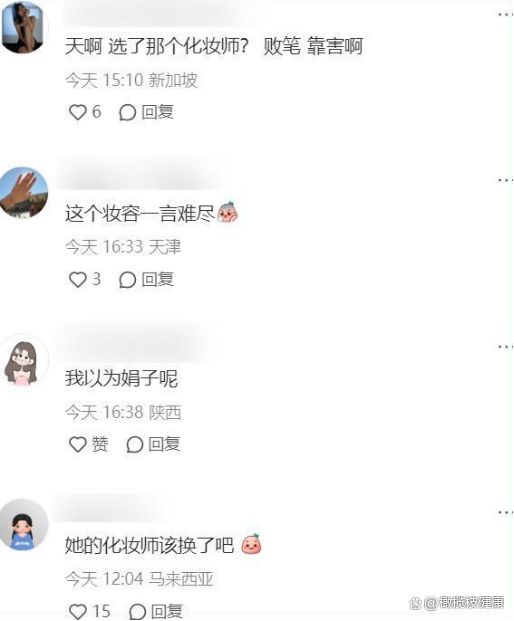This screenshot has width=514, height=621.
Task: Like the comment posted from 新加坡
Action: point(78,112)
